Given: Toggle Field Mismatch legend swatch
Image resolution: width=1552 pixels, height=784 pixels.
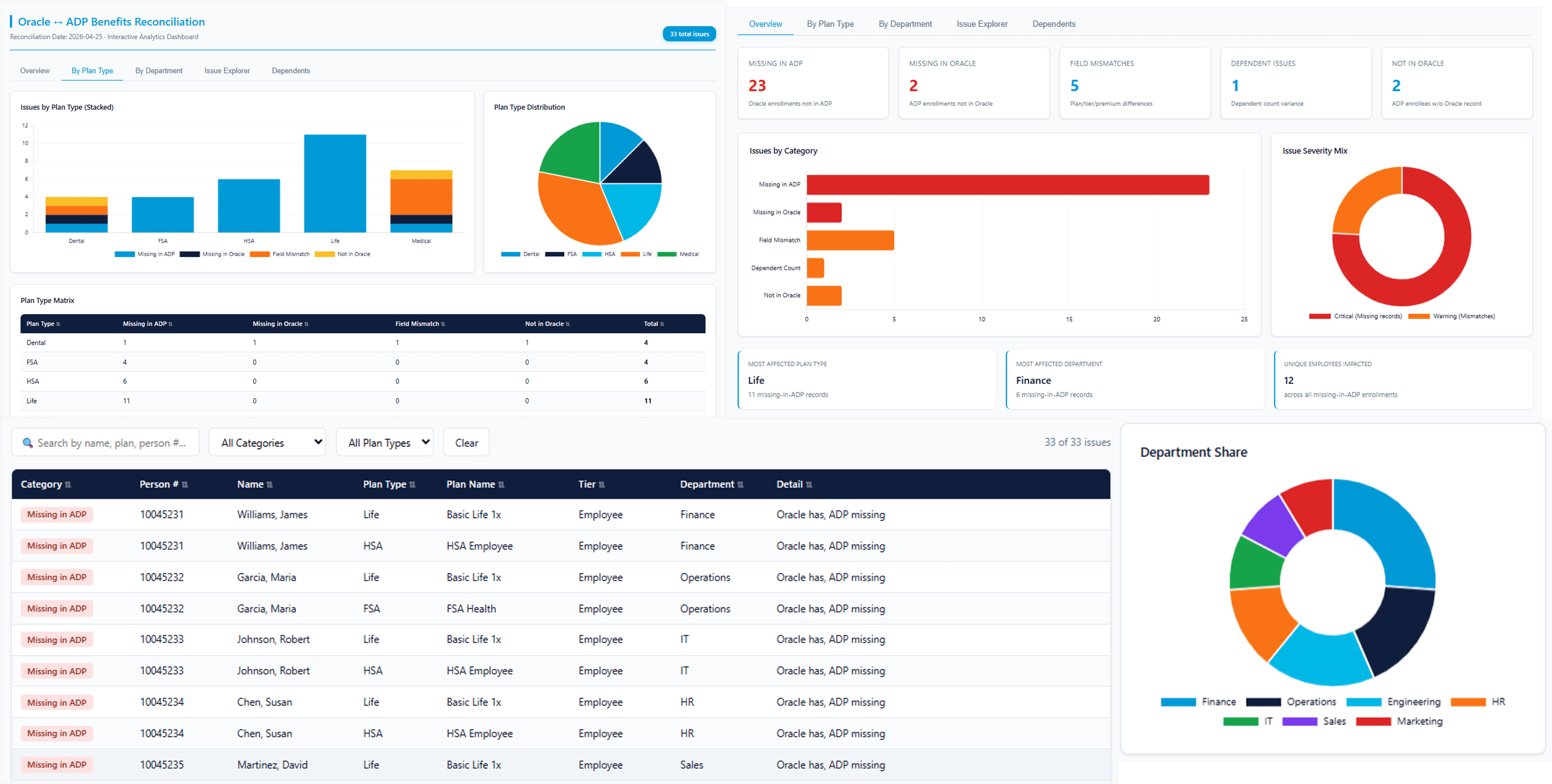Looking at the screenshot, I should [259, 254].
